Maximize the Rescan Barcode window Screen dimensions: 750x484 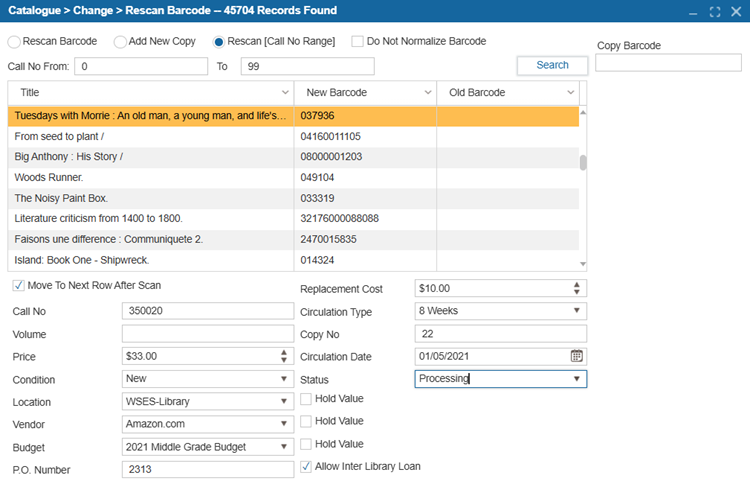715,11
